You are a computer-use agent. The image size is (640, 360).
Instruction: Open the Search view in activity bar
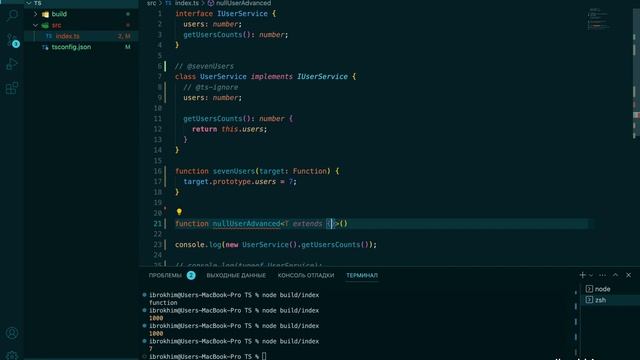click(x=12, y=16)
